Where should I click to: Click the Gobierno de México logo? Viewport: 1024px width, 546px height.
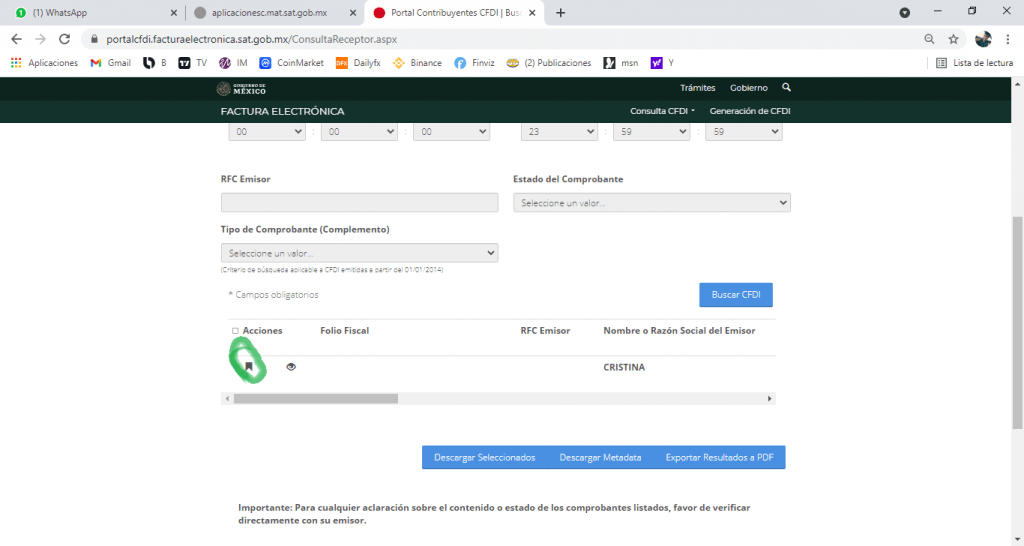point(242,89)
